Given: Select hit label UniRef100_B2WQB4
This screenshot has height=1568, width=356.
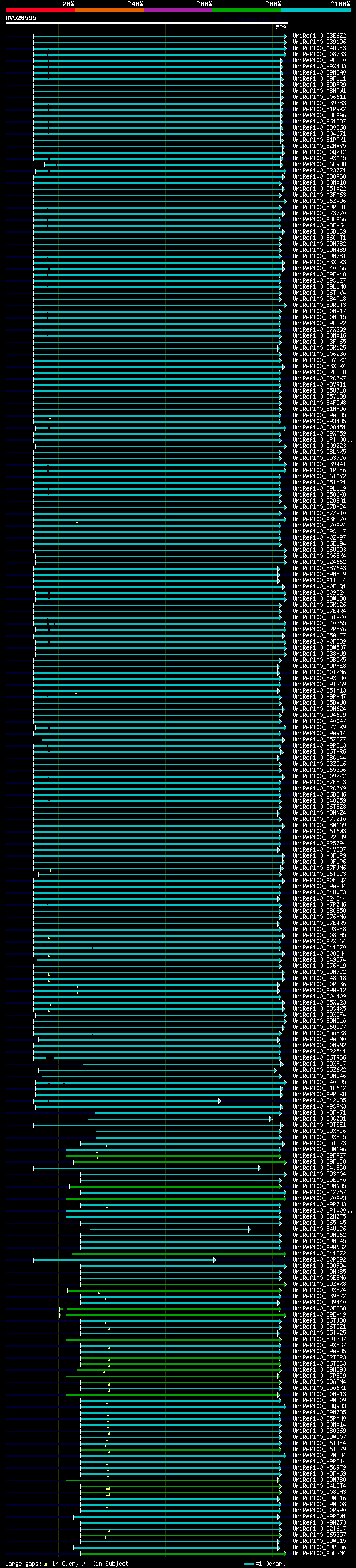Looking at the screenshot, I should pyautogui.click(x=319, y=1455).
